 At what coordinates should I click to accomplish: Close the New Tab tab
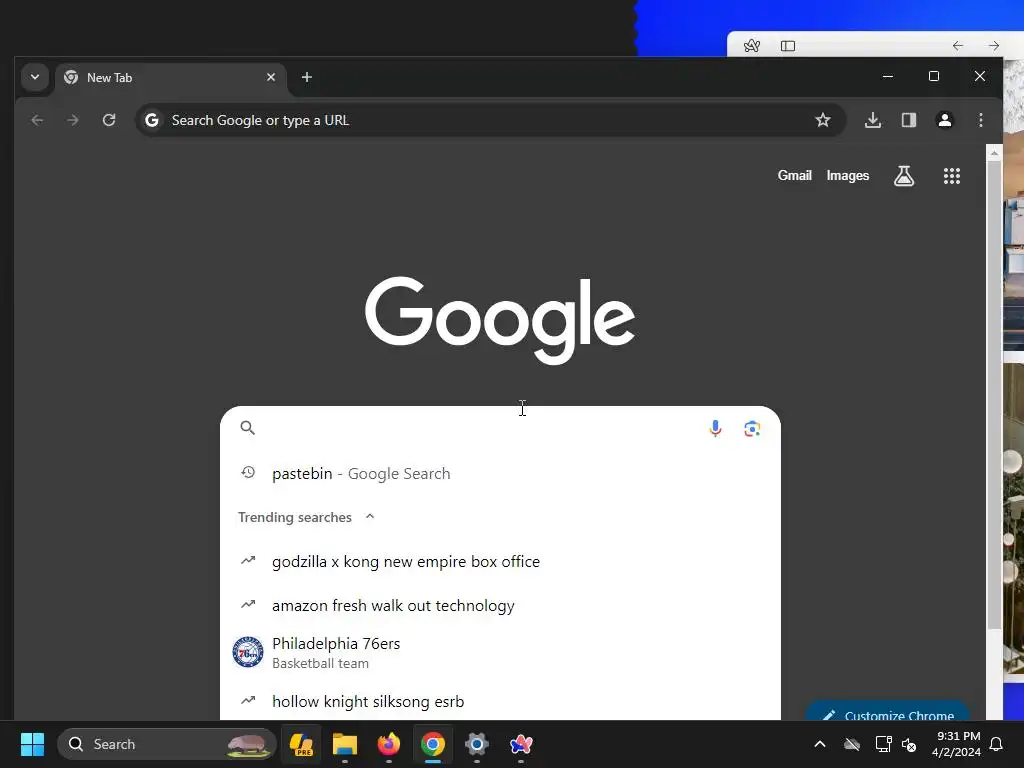click(270, 77)
